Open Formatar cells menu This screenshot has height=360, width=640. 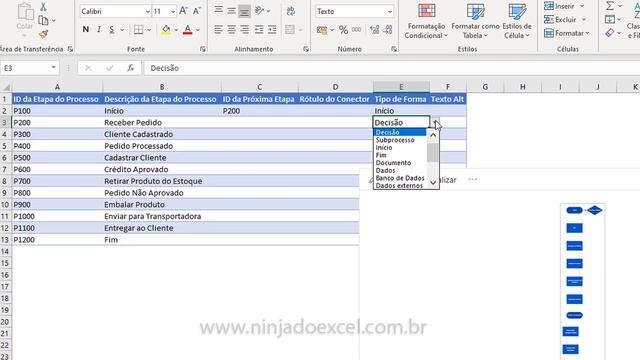tap(567, 33)
